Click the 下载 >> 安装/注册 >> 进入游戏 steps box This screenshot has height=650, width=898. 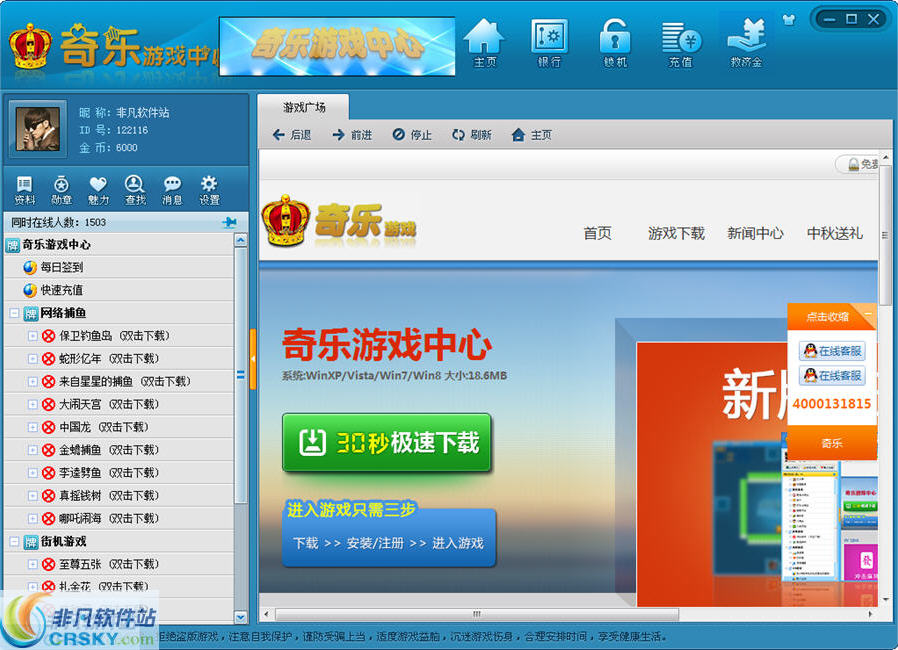pyautogui.click(x=389, y=538)
